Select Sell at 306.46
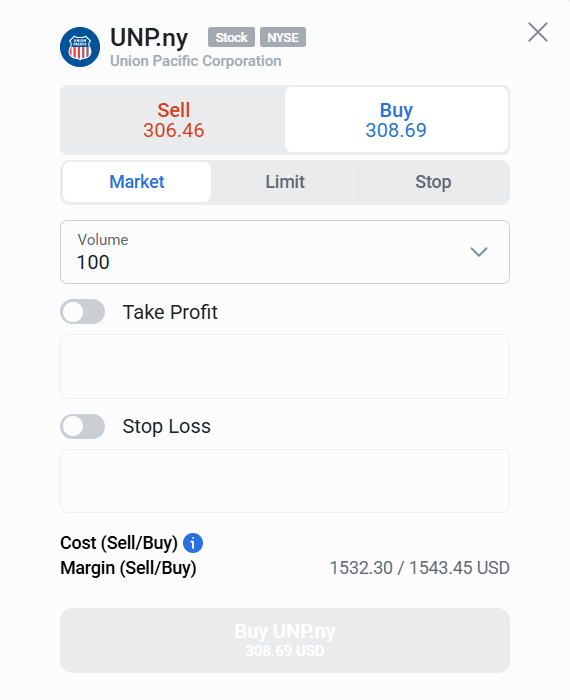The width and height of the screenshot is (570, 700). 173,120
